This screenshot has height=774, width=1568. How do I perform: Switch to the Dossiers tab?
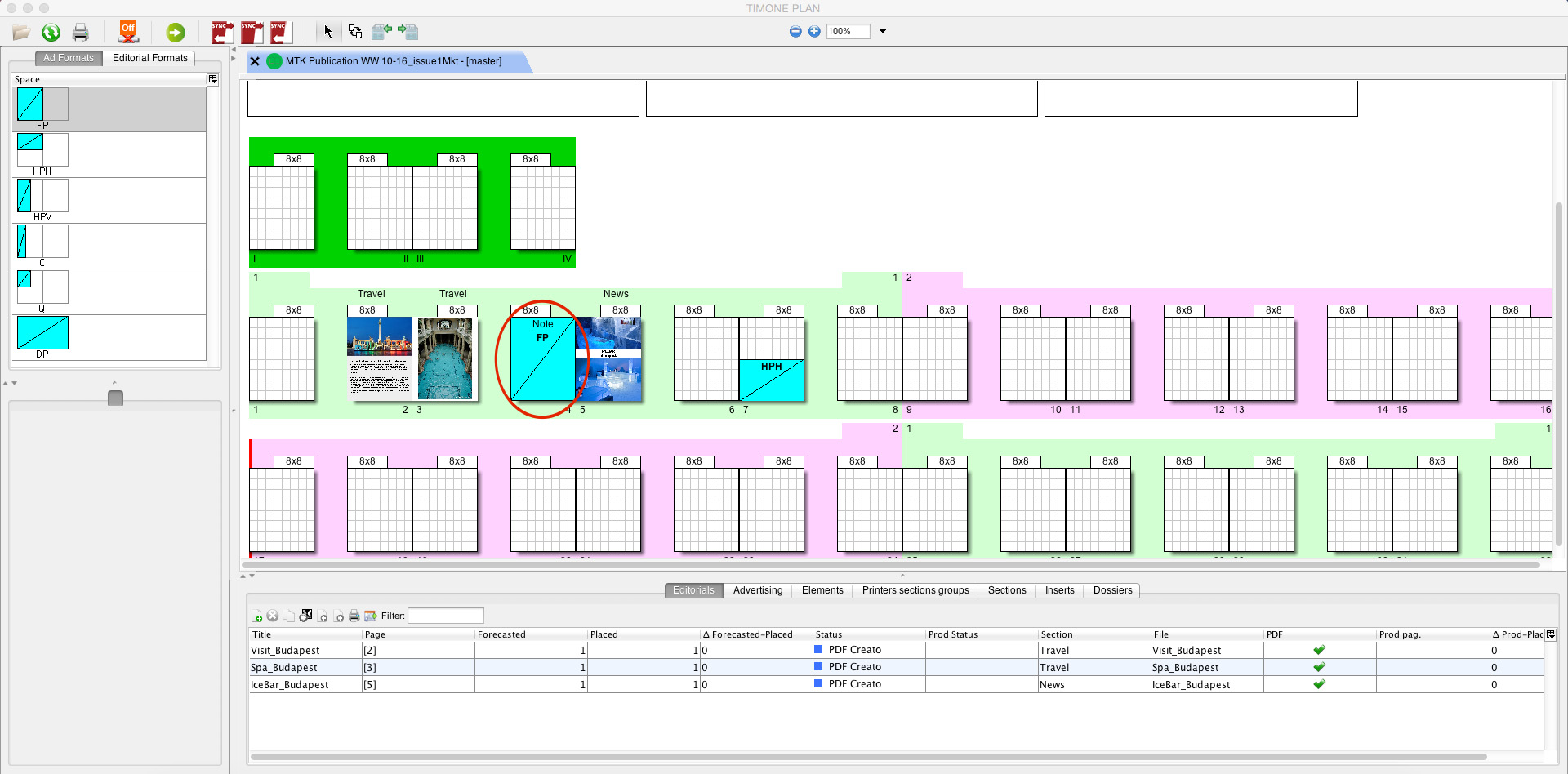1112,590
